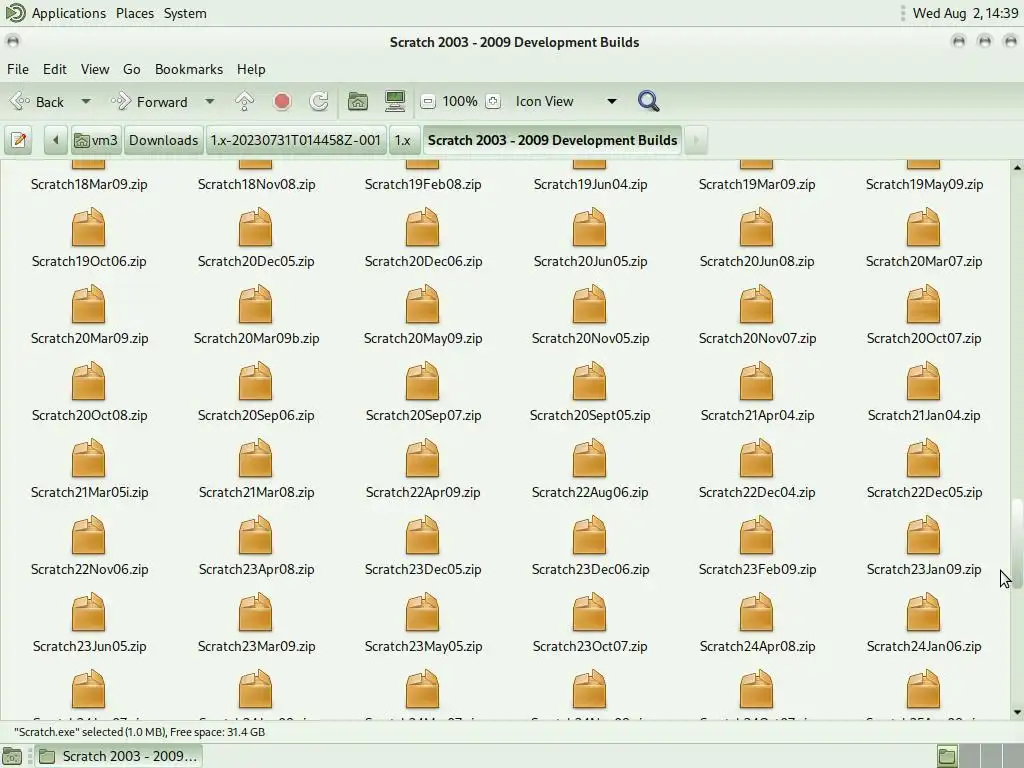Image resolution: width=1024 pixels, height=768 pixels.
Task: Zoom in with the plus icon
Action: [x=493, y=102]
